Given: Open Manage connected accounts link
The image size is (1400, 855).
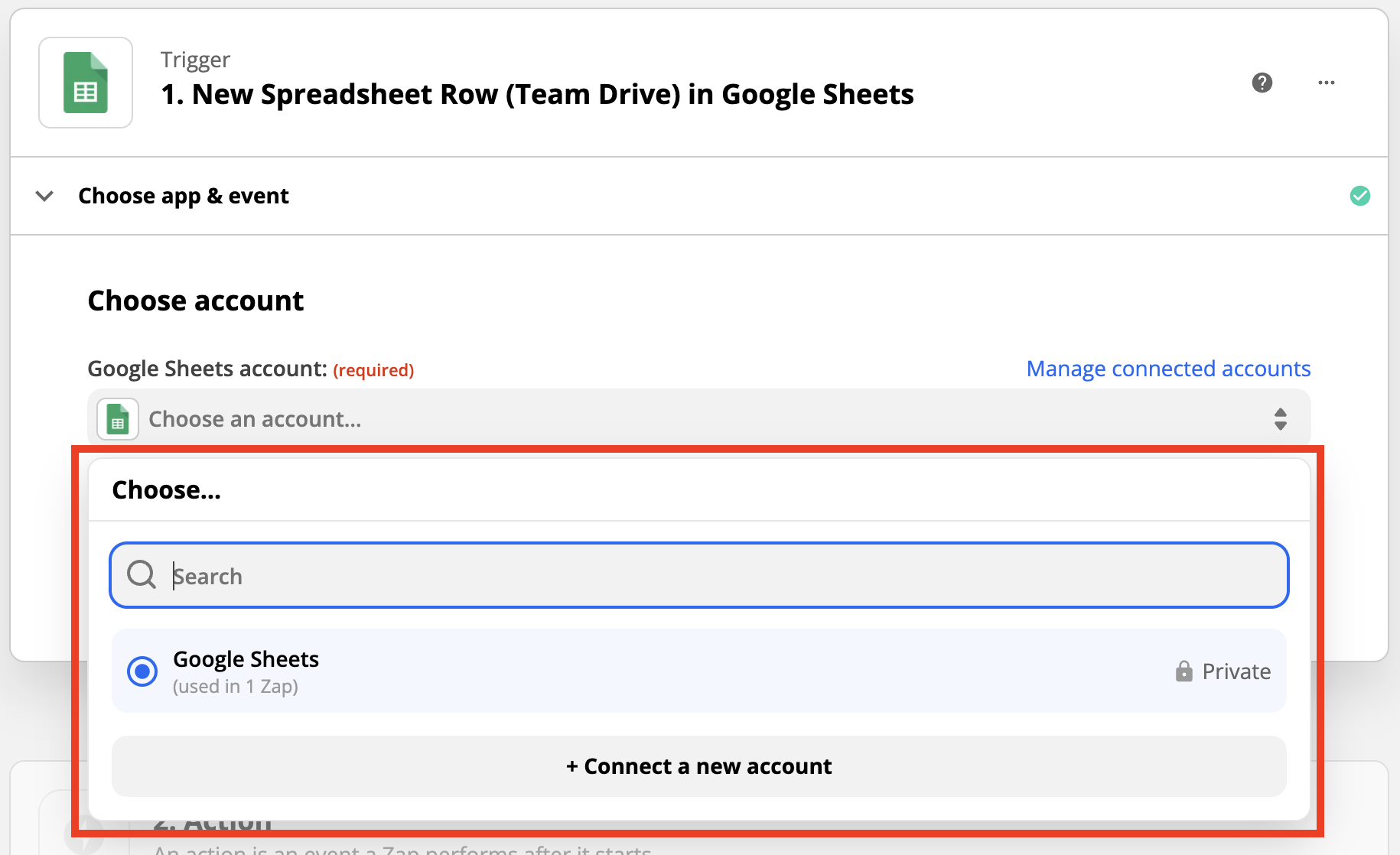Looking at the screenshot, I should pos(1168,369).
